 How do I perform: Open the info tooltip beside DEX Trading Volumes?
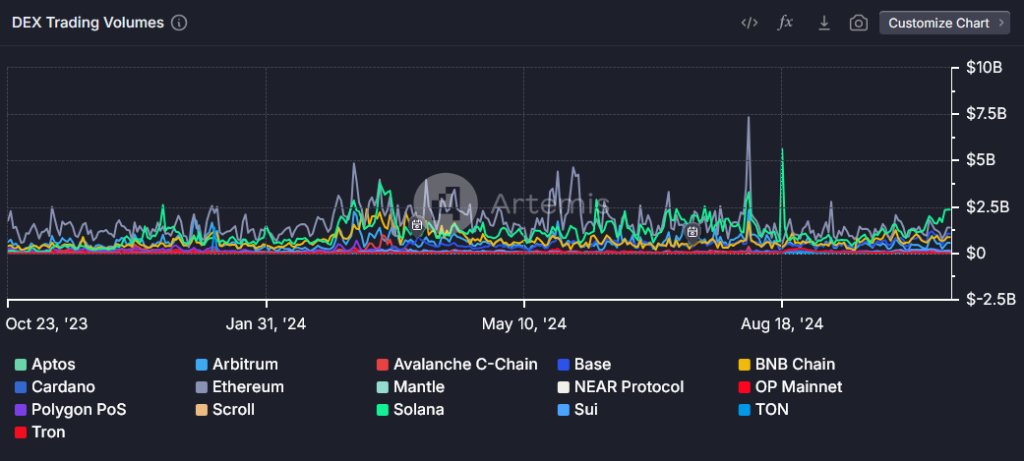[x=179, y=23]
